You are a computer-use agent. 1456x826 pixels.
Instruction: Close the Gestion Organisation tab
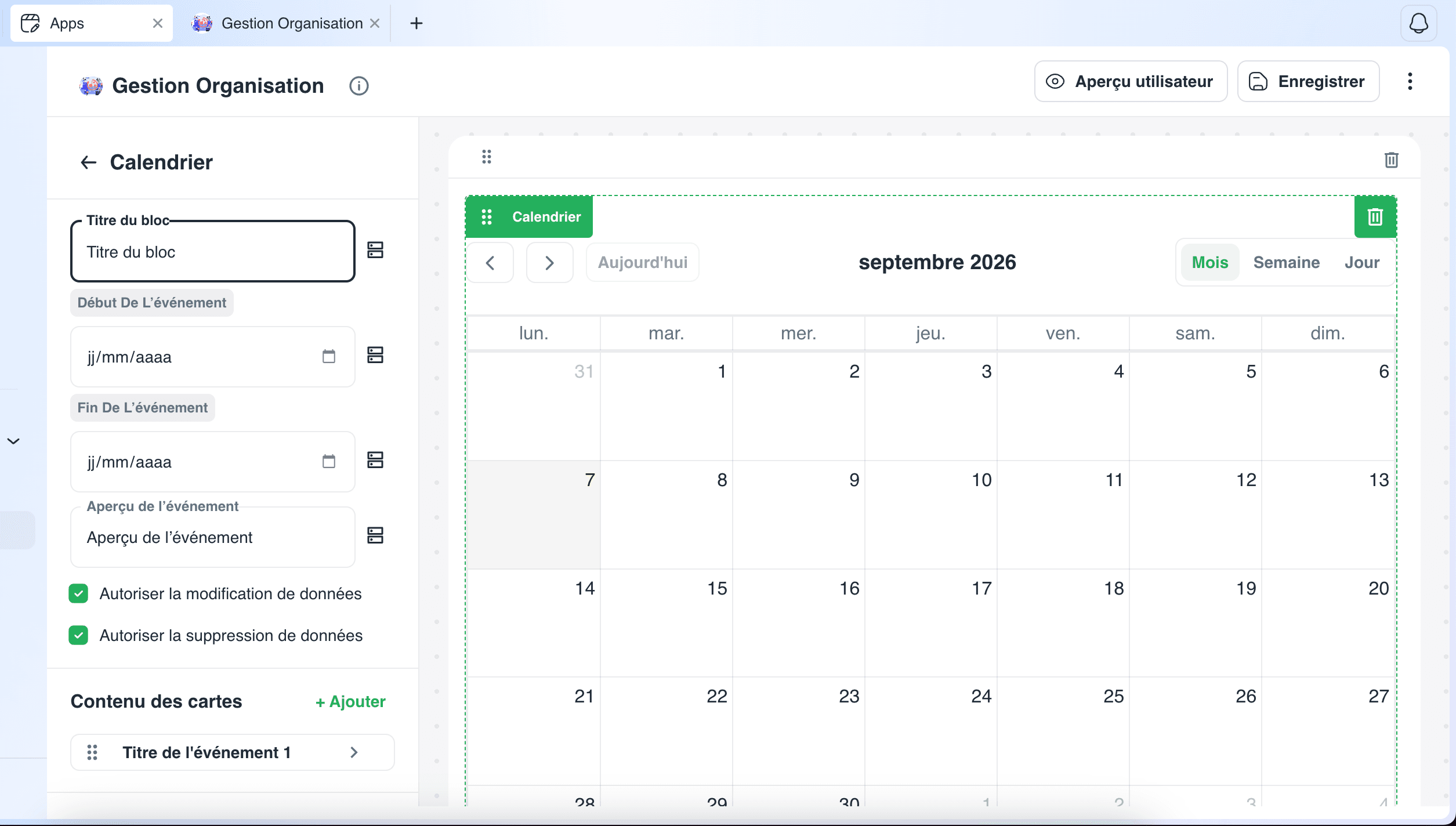pyautogui.click(x=375, y=23)
